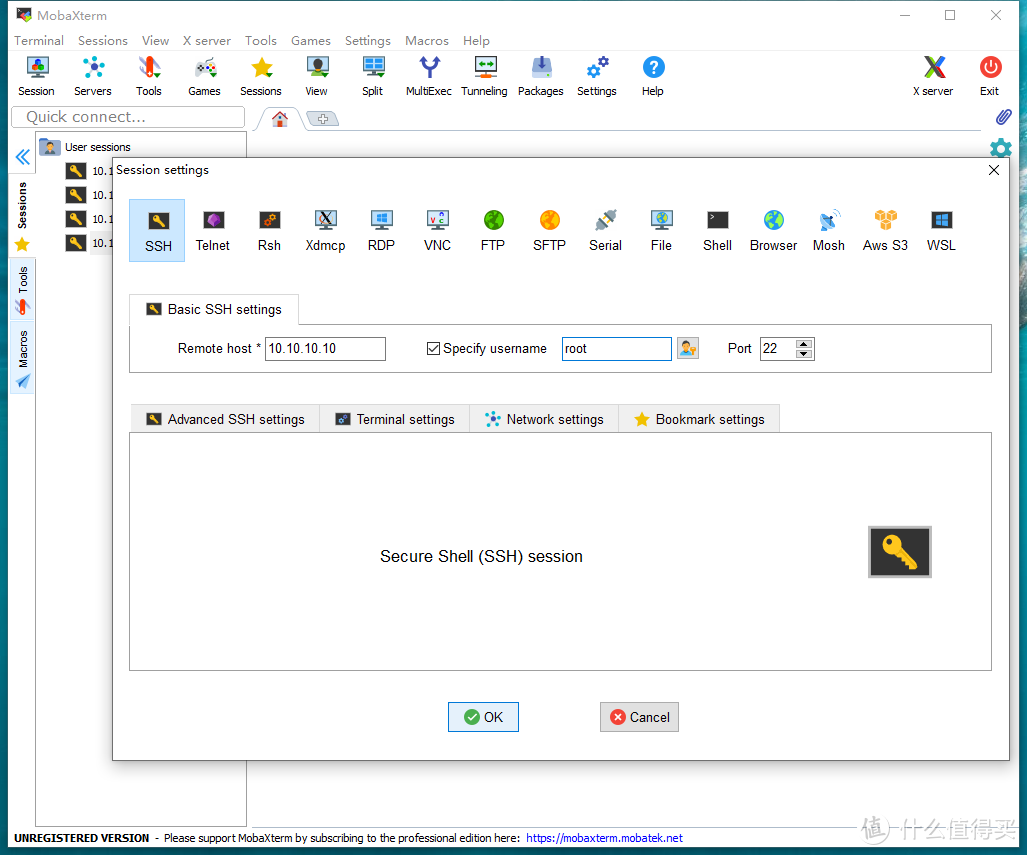Select the SFTP session type
This screenshot has width=1027, height=855.
coord(550,231)
